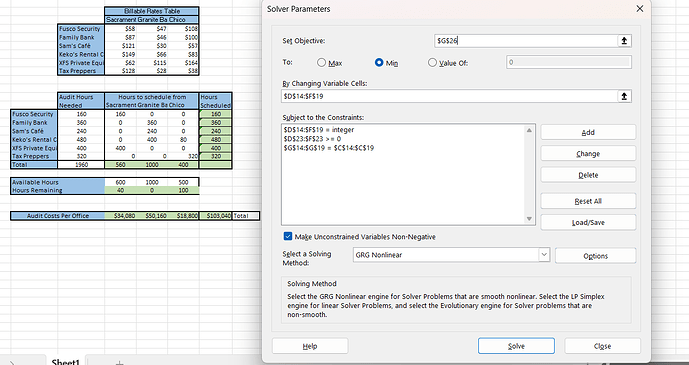689x365 pixels.
Task: Select the Hours to schedule from header
Action: 152,97
